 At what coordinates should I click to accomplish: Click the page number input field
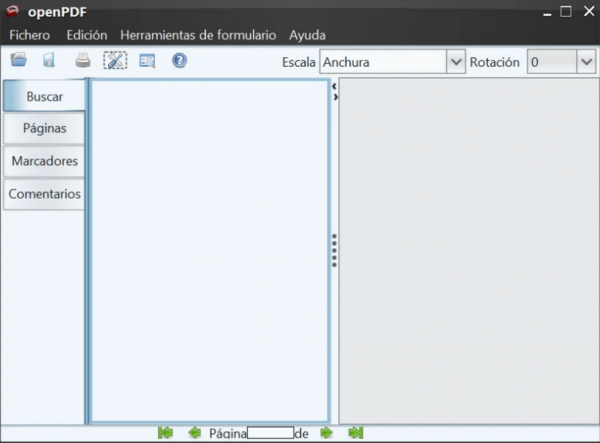(x=271, y=433)
